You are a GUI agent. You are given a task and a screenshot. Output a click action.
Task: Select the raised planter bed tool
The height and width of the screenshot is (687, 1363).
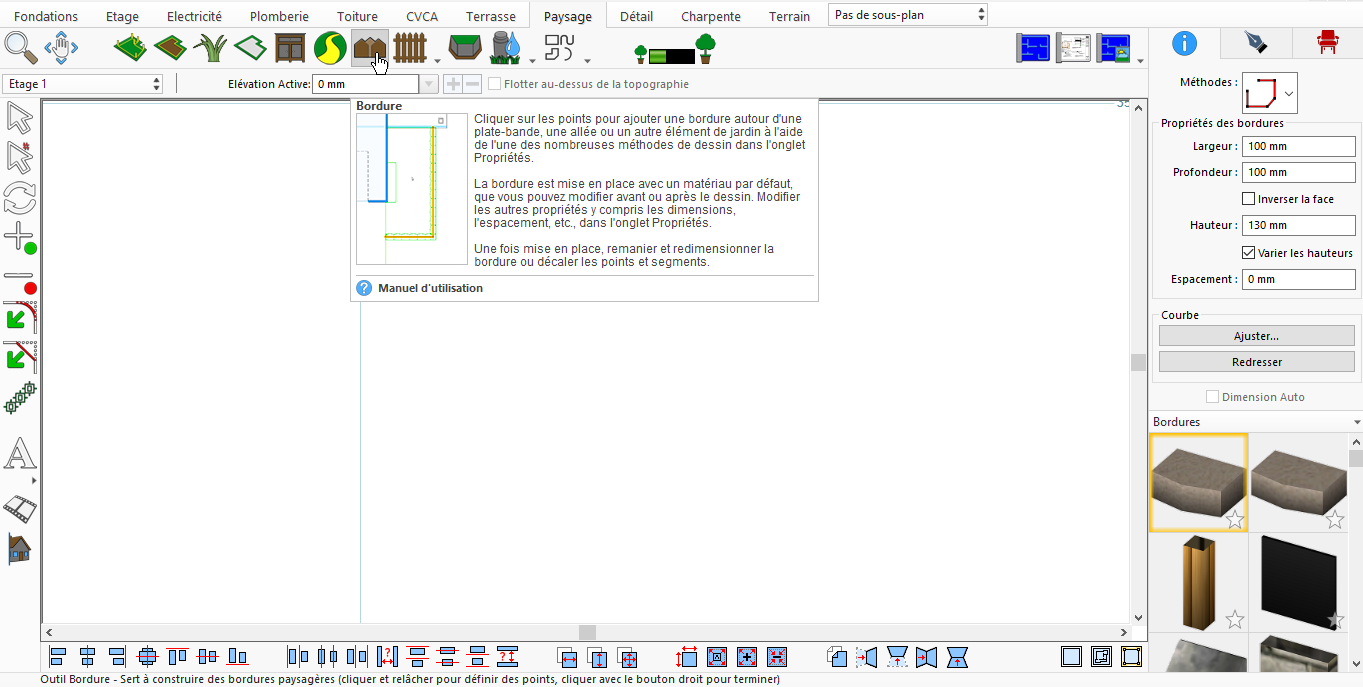tap(465, 47)
